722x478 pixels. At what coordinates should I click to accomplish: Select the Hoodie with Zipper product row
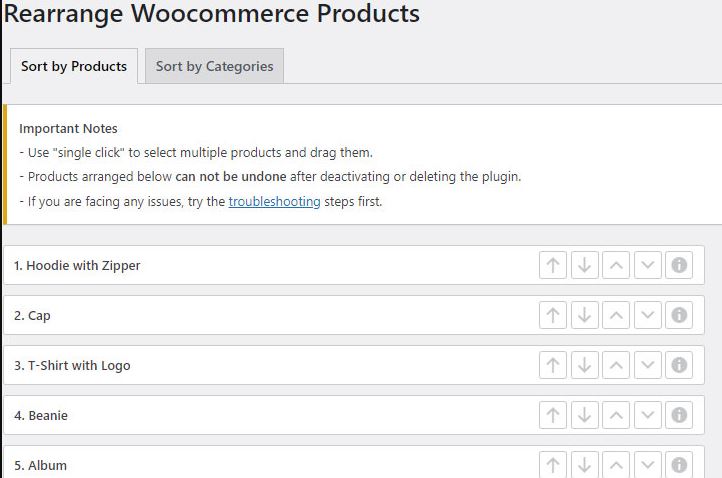tap(354, 265)
